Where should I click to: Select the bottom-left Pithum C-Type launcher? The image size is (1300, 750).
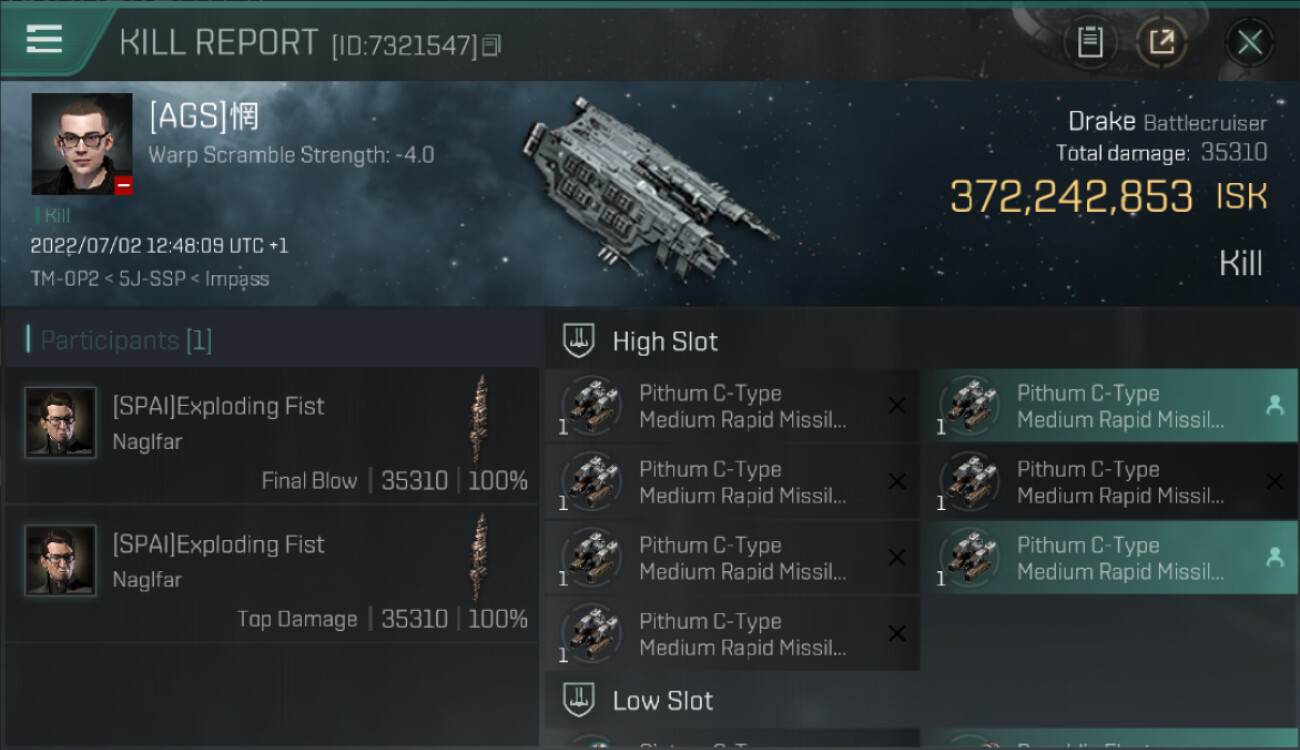[732, 634]
